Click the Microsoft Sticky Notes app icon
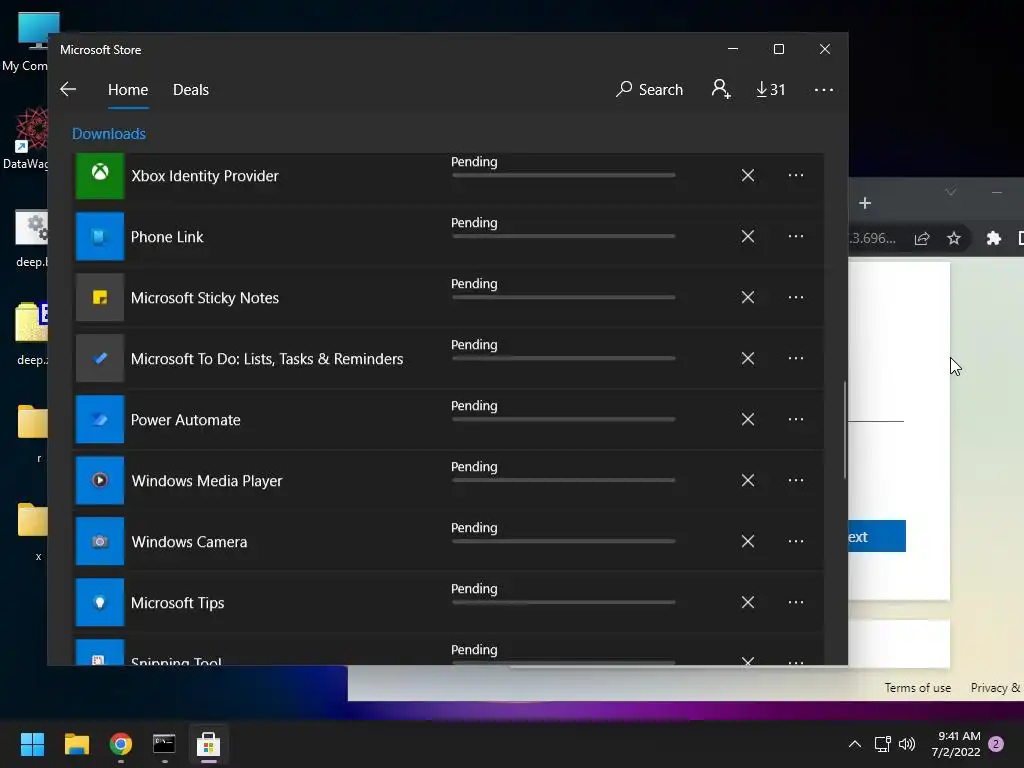 (100, 297)
